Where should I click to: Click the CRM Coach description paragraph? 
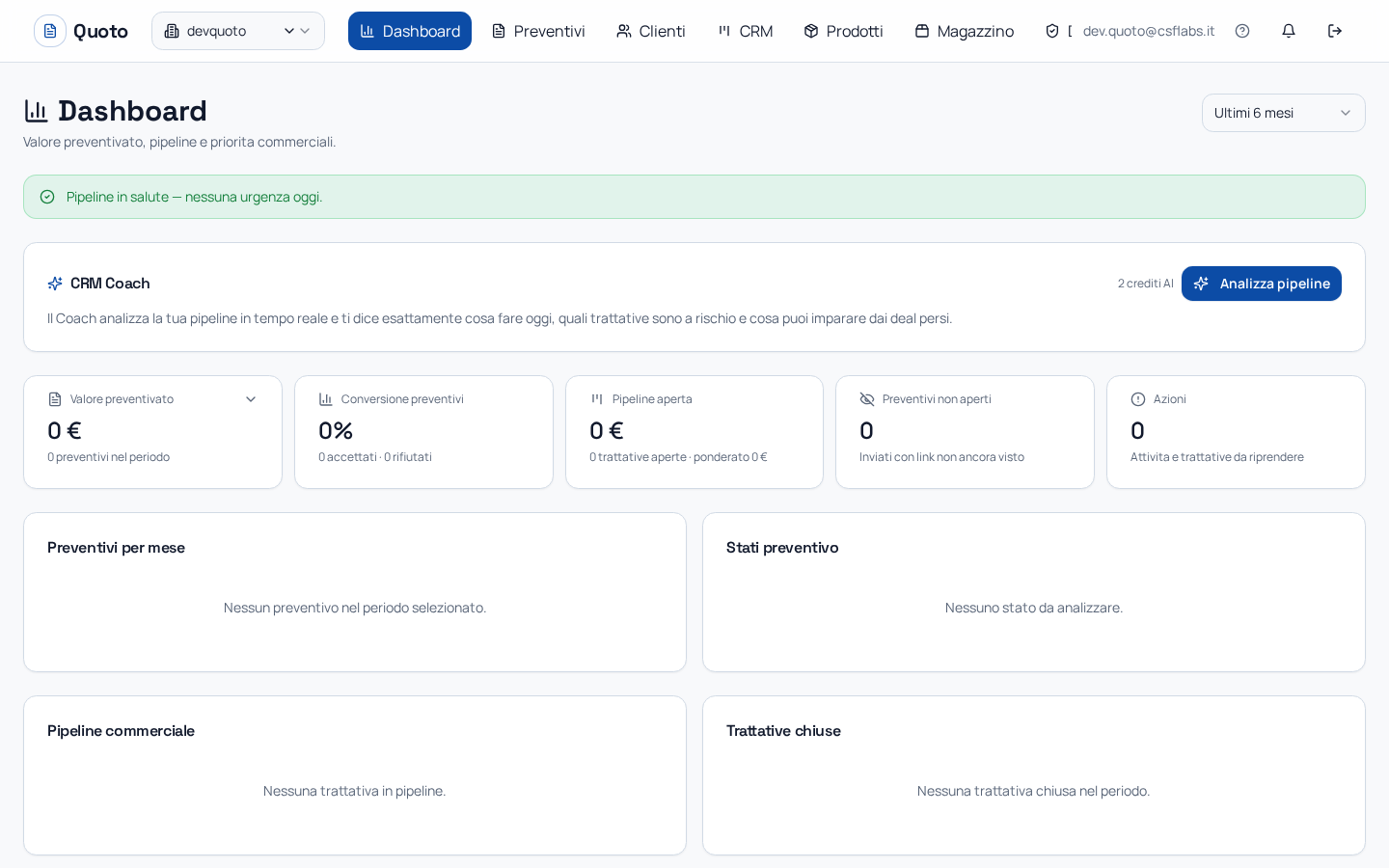point(500,318)
